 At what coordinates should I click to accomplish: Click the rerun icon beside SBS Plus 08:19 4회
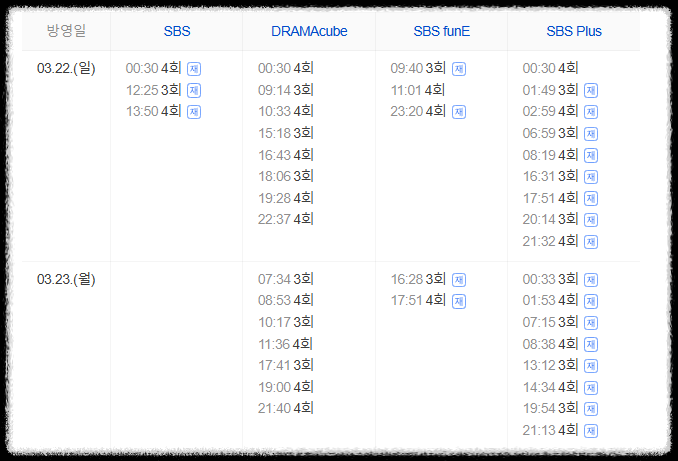[591, 155]
